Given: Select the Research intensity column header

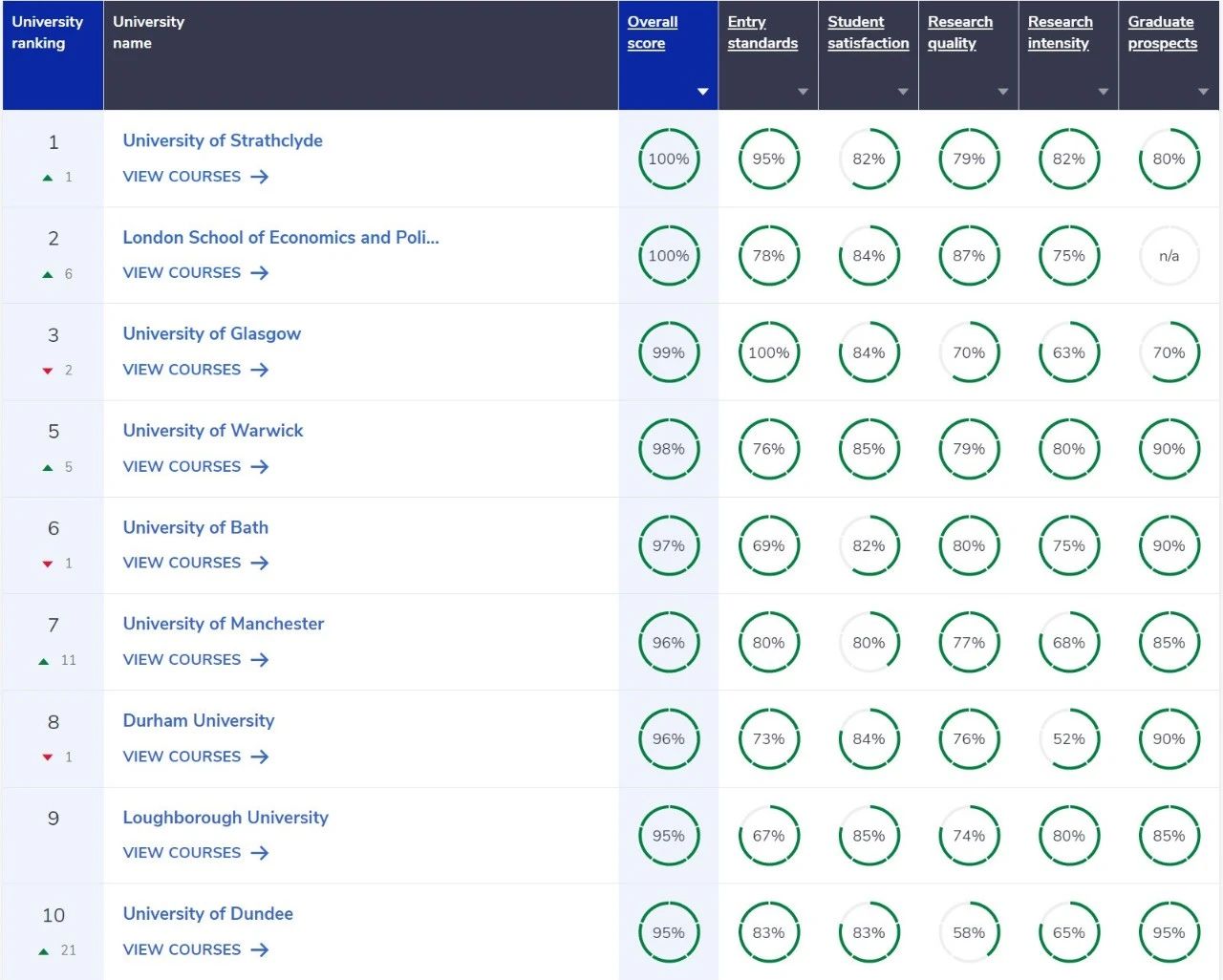Looking at the screenshot, I should (1060, 32).
